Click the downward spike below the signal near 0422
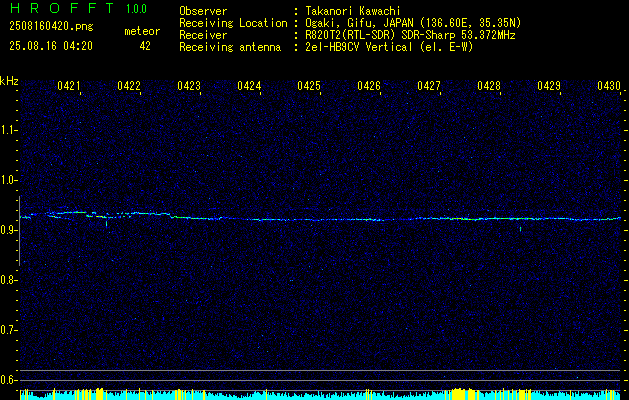Viewport: 629px width, 400px height. (x=106, y=223)
